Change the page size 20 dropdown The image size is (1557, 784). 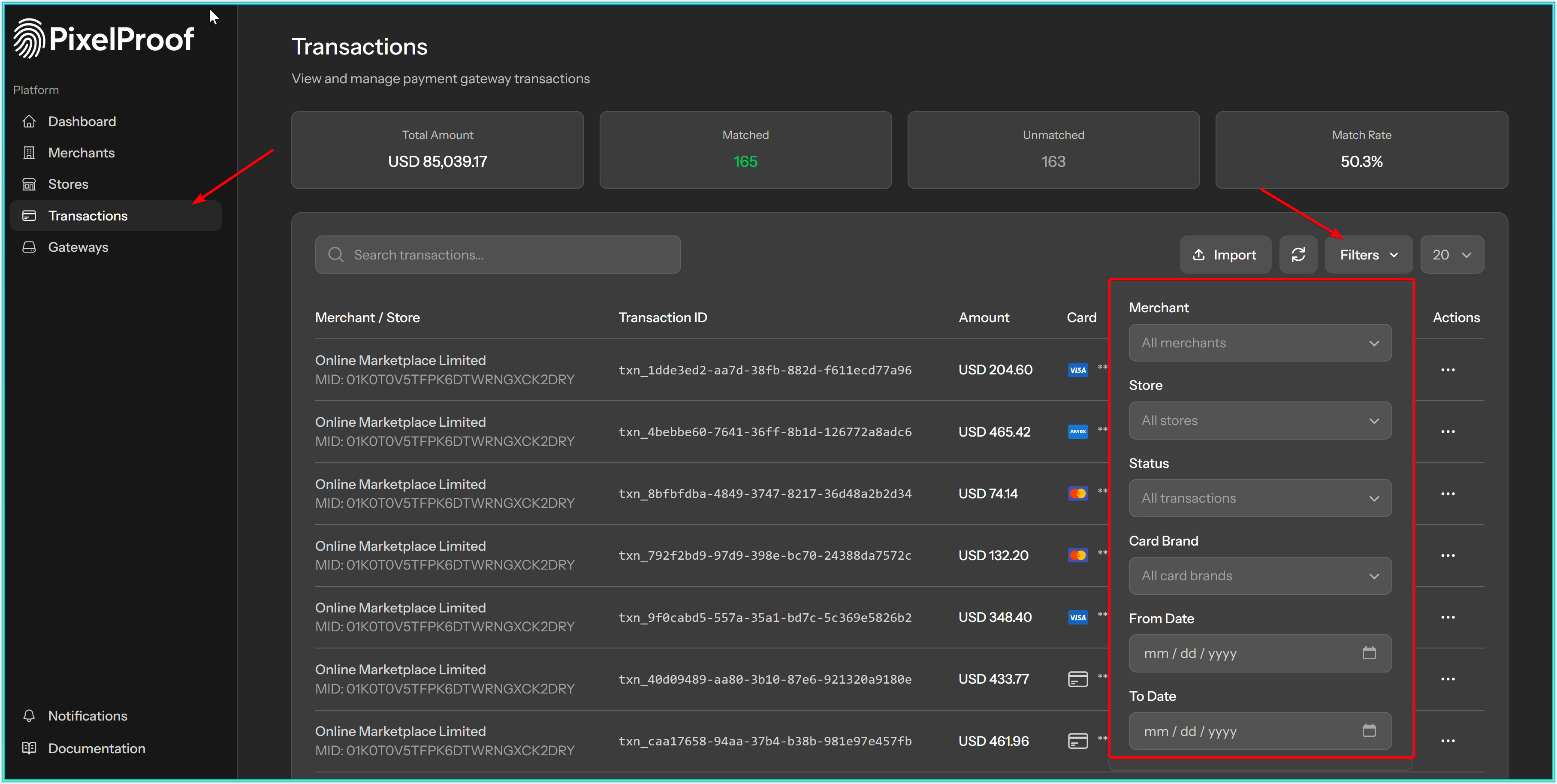[x=1451, y=254]
